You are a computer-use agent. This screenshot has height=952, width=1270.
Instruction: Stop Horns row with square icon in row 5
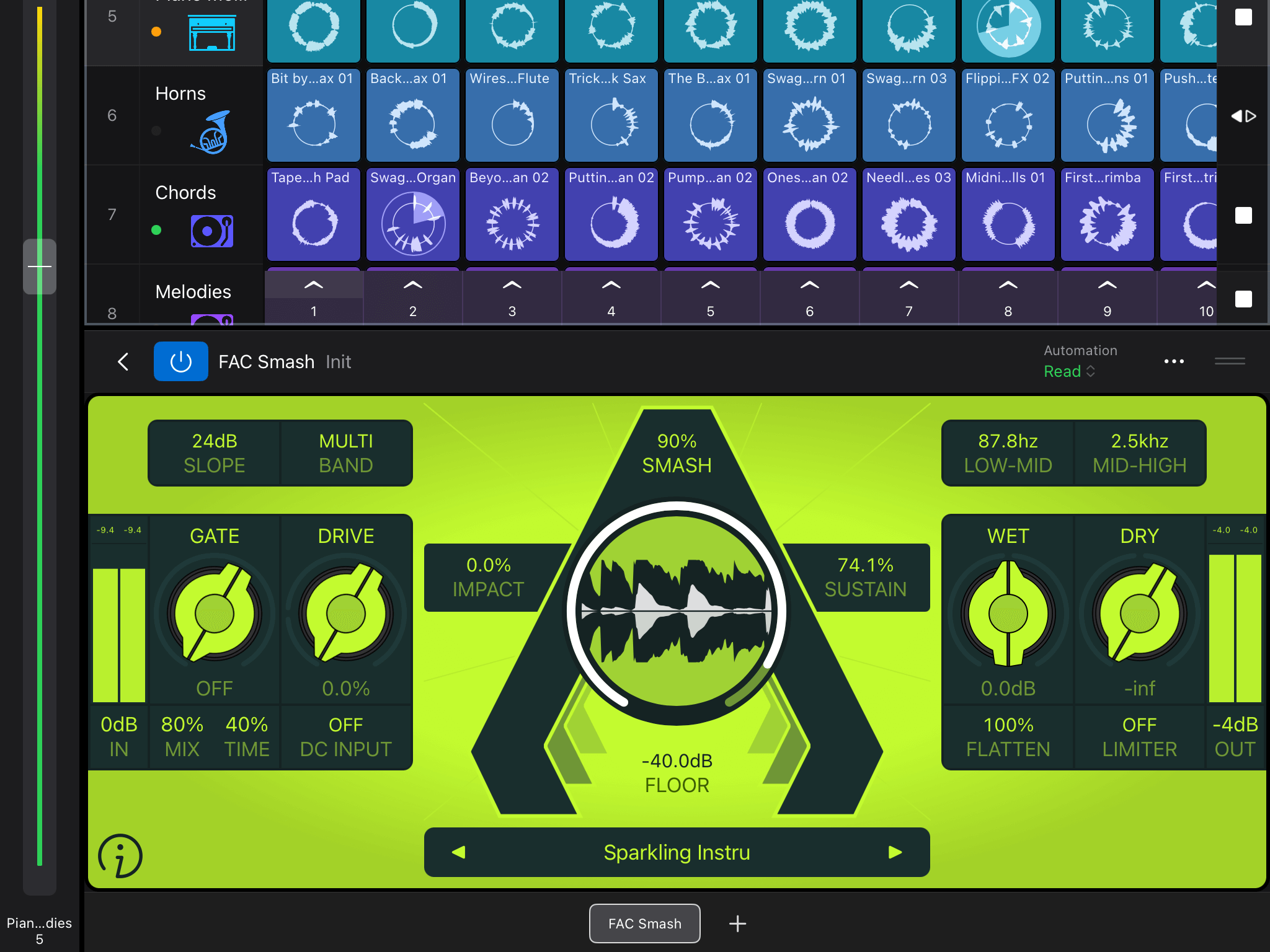click(x=1243, y=17)
